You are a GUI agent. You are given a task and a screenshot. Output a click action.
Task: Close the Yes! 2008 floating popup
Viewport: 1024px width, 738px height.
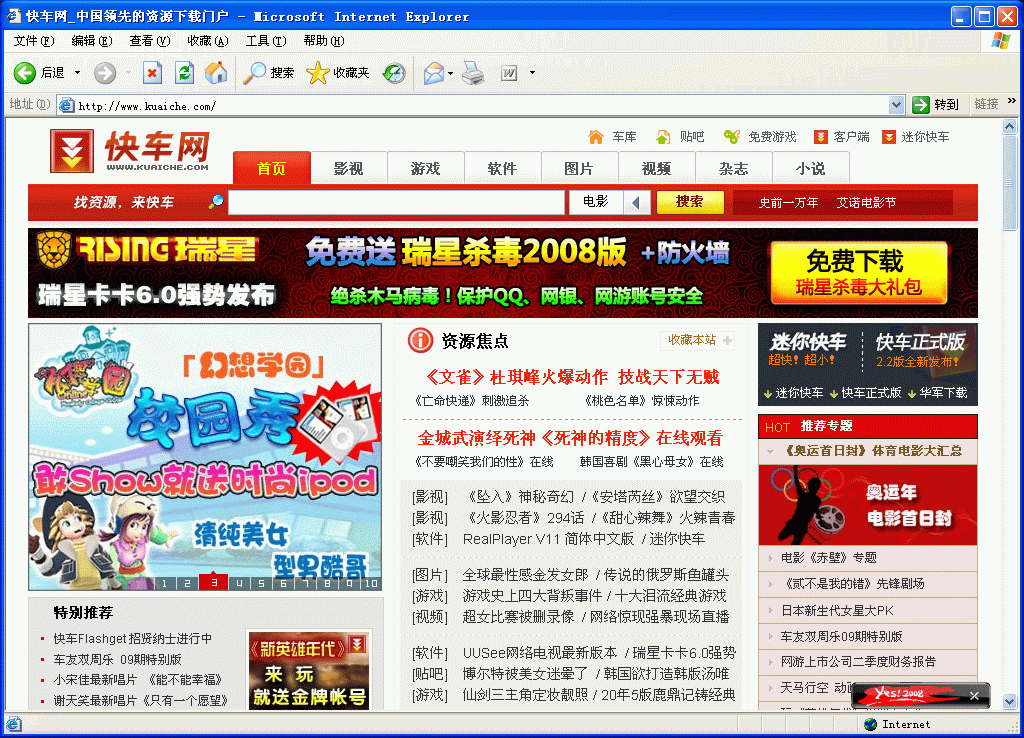(974, 696)
